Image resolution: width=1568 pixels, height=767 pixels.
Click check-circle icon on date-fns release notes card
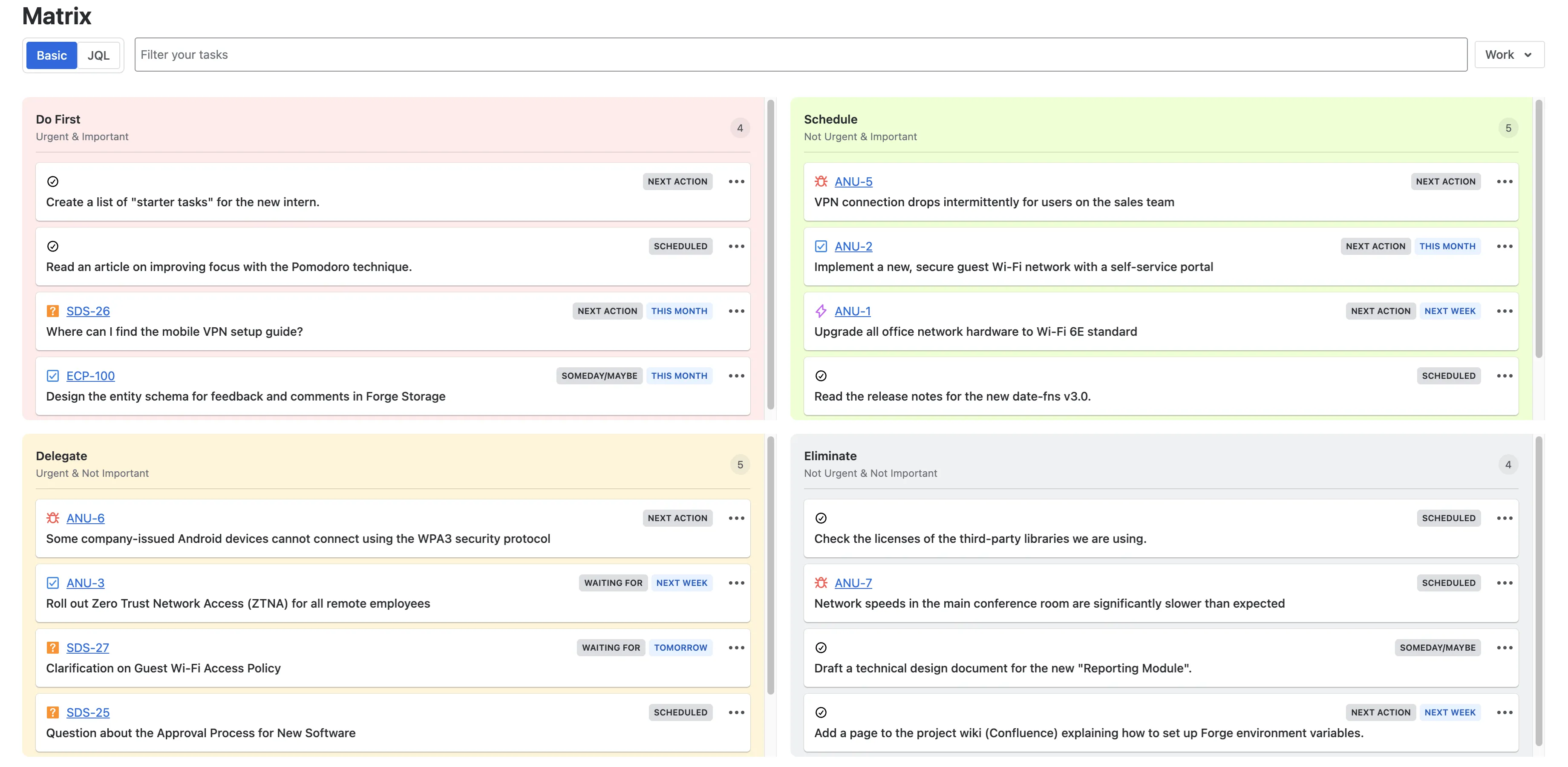[821, 375]
